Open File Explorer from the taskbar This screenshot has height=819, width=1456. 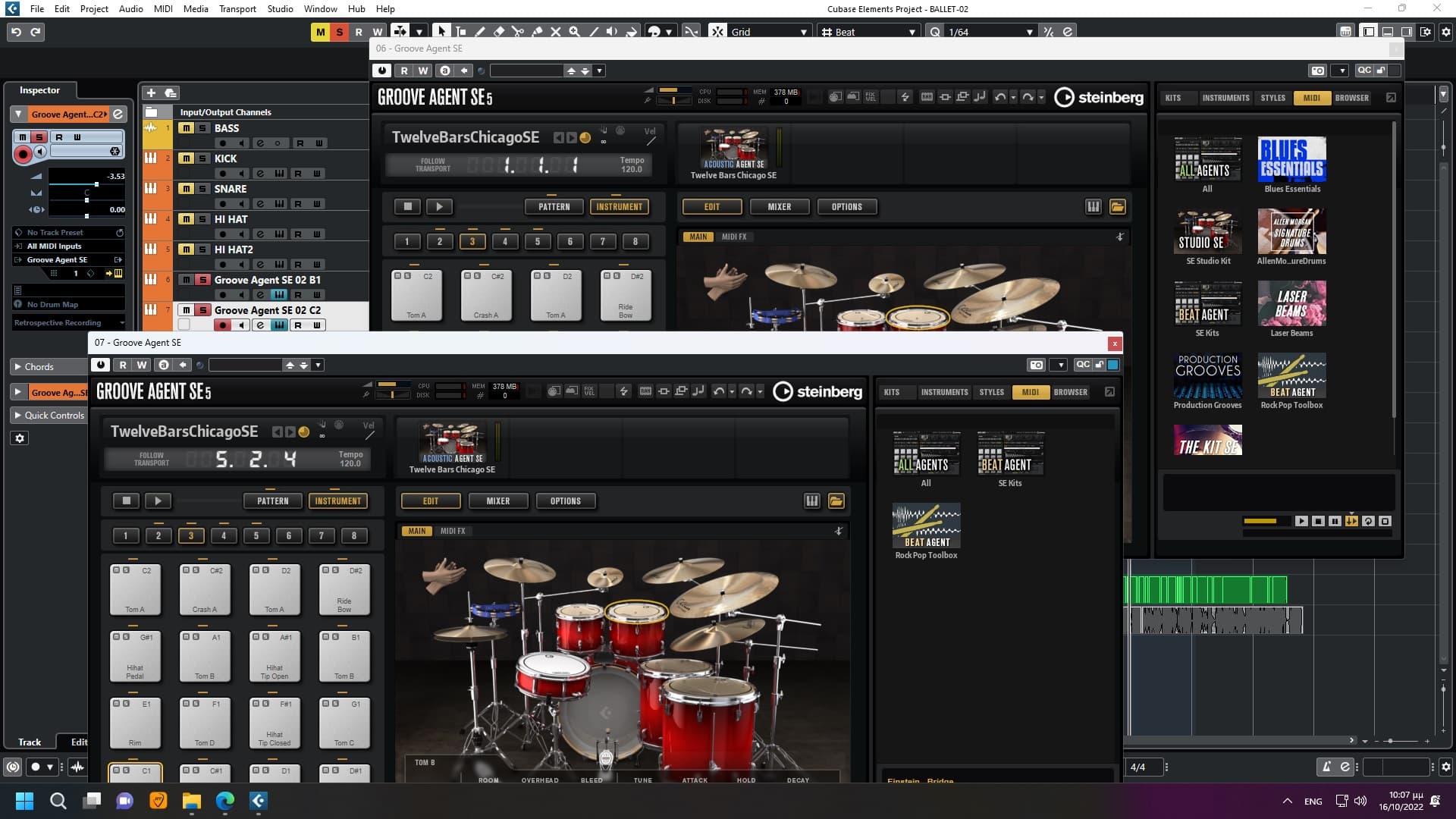tap(191, 800)
